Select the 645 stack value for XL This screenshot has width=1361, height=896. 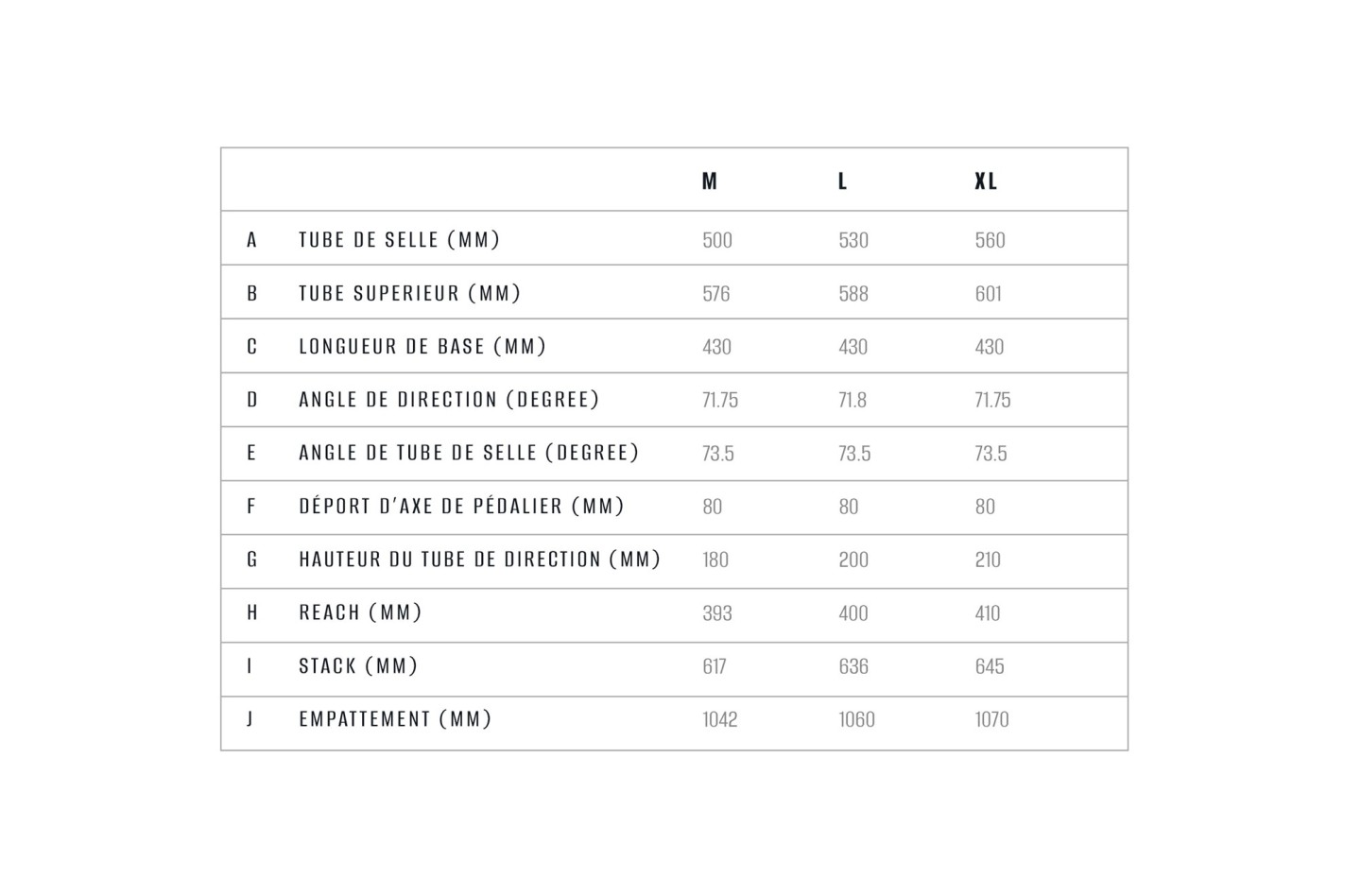click(989, 666)
